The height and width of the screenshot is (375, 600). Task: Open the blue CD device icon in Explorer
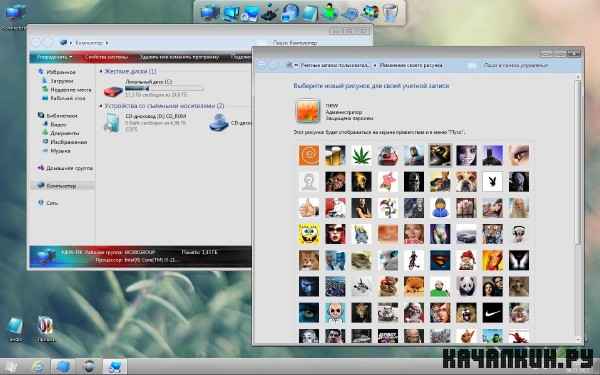[218, 123]
